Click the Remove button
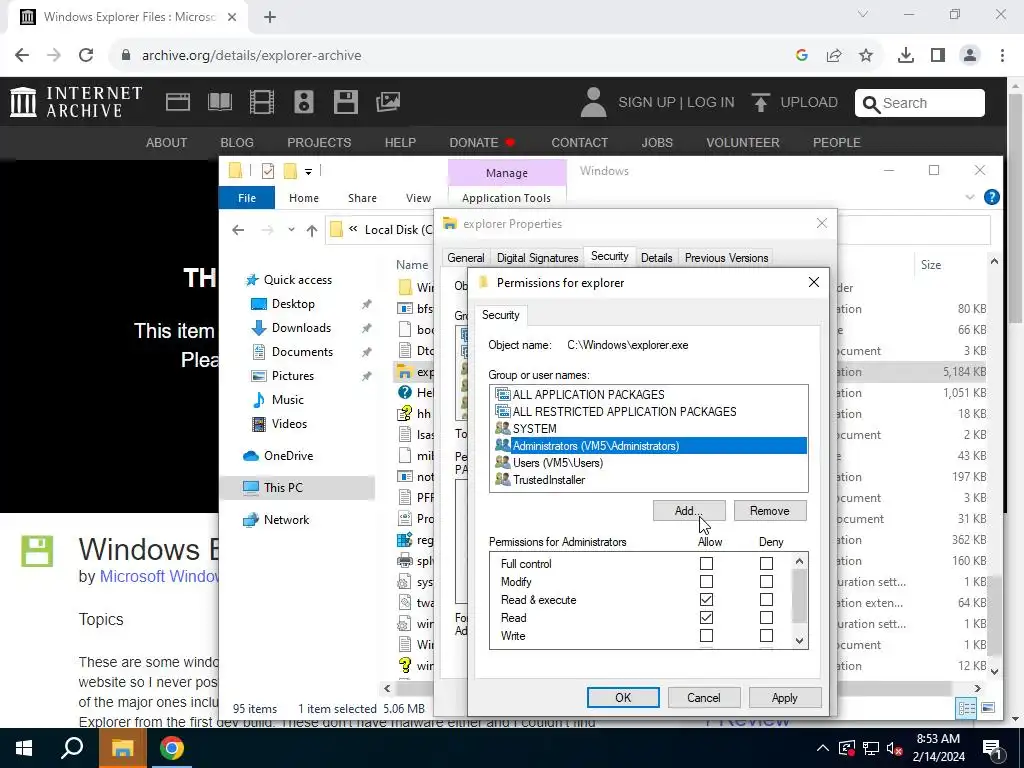1024x768 pixels. [770, 511]
